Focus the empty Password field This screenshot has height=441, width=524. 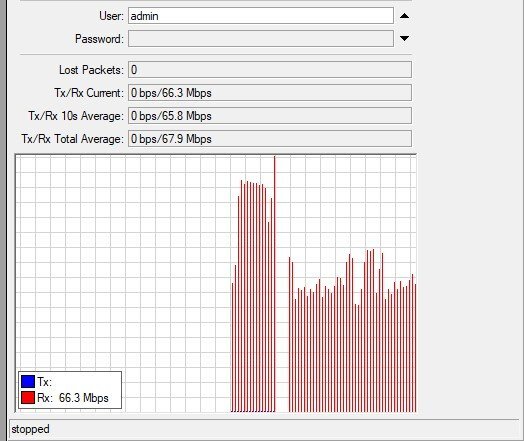261,39
